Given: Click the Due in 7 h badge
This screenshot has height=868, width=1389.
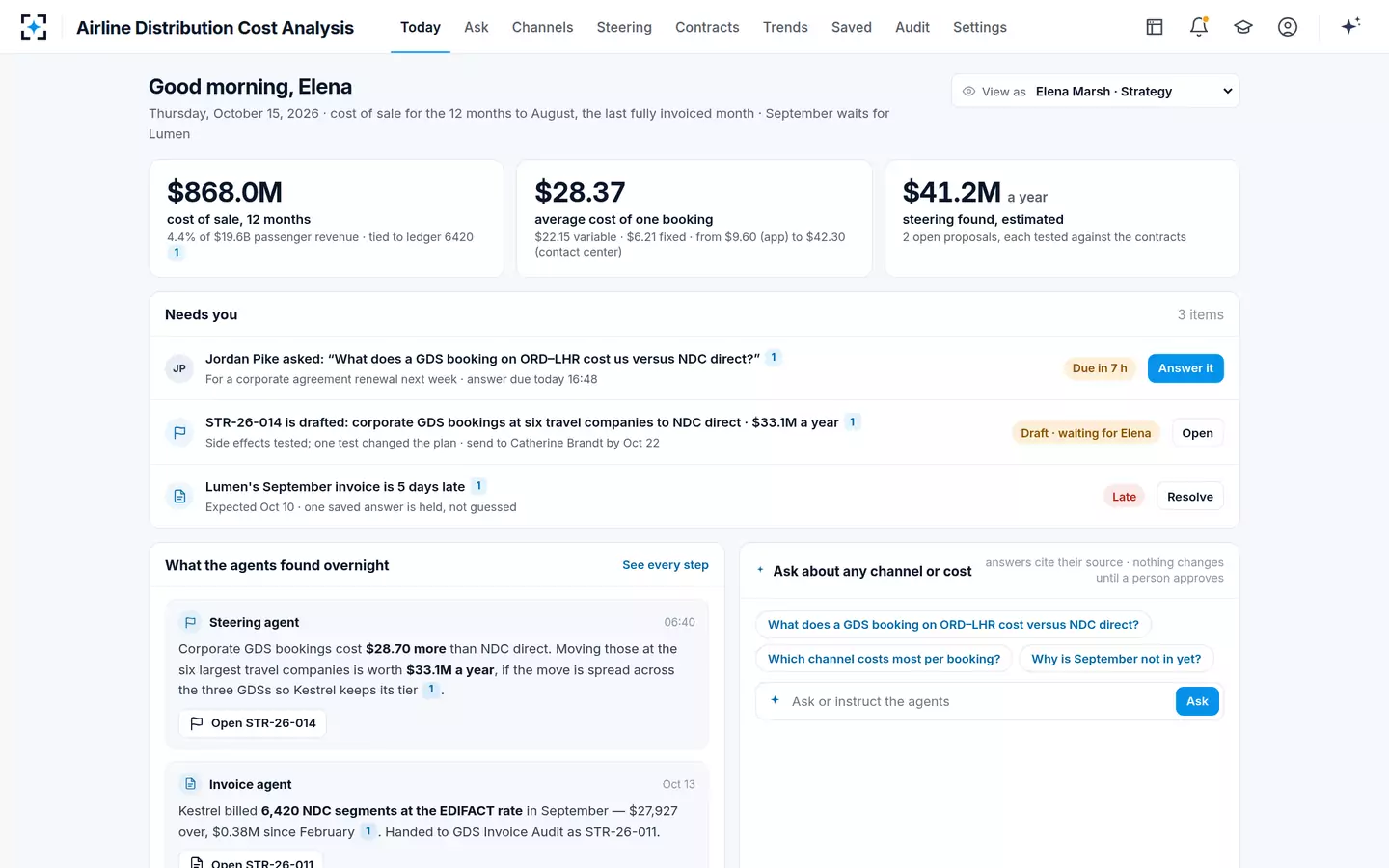Looking at the screenshot, I should click(x=1100, y=368).
